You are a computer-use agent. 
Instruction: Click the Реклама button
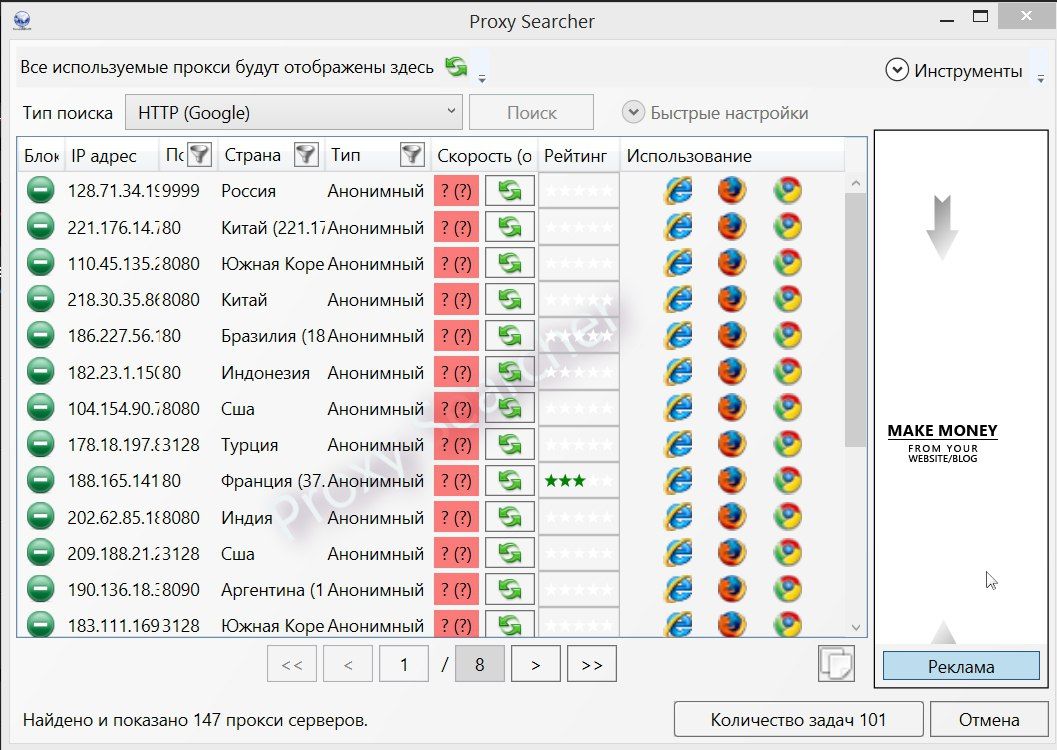coord(961,666)
